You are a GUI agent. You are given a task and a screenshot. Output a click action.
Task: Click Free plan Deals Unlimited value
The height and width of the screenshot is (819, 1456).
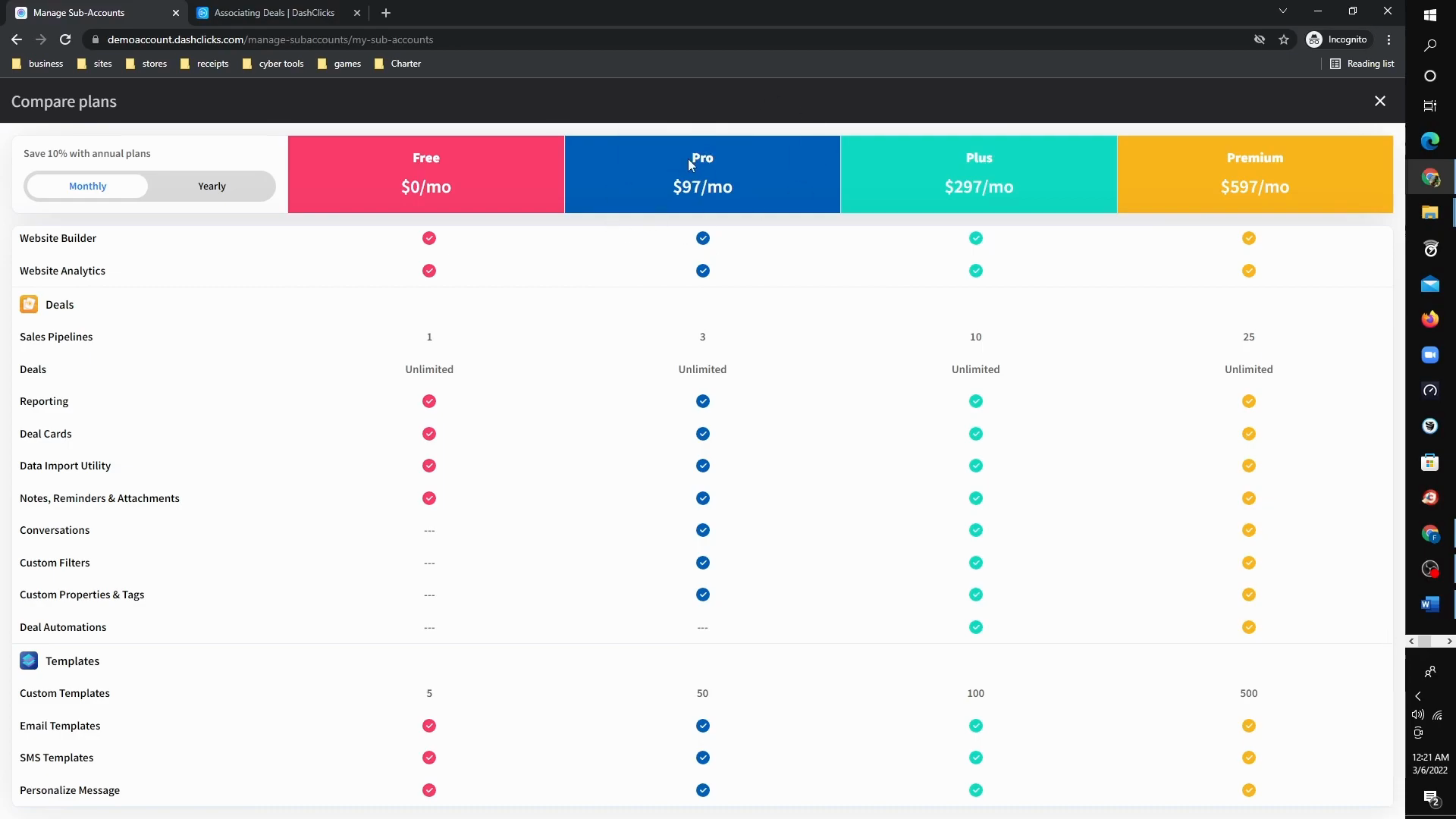pos(429,369)
